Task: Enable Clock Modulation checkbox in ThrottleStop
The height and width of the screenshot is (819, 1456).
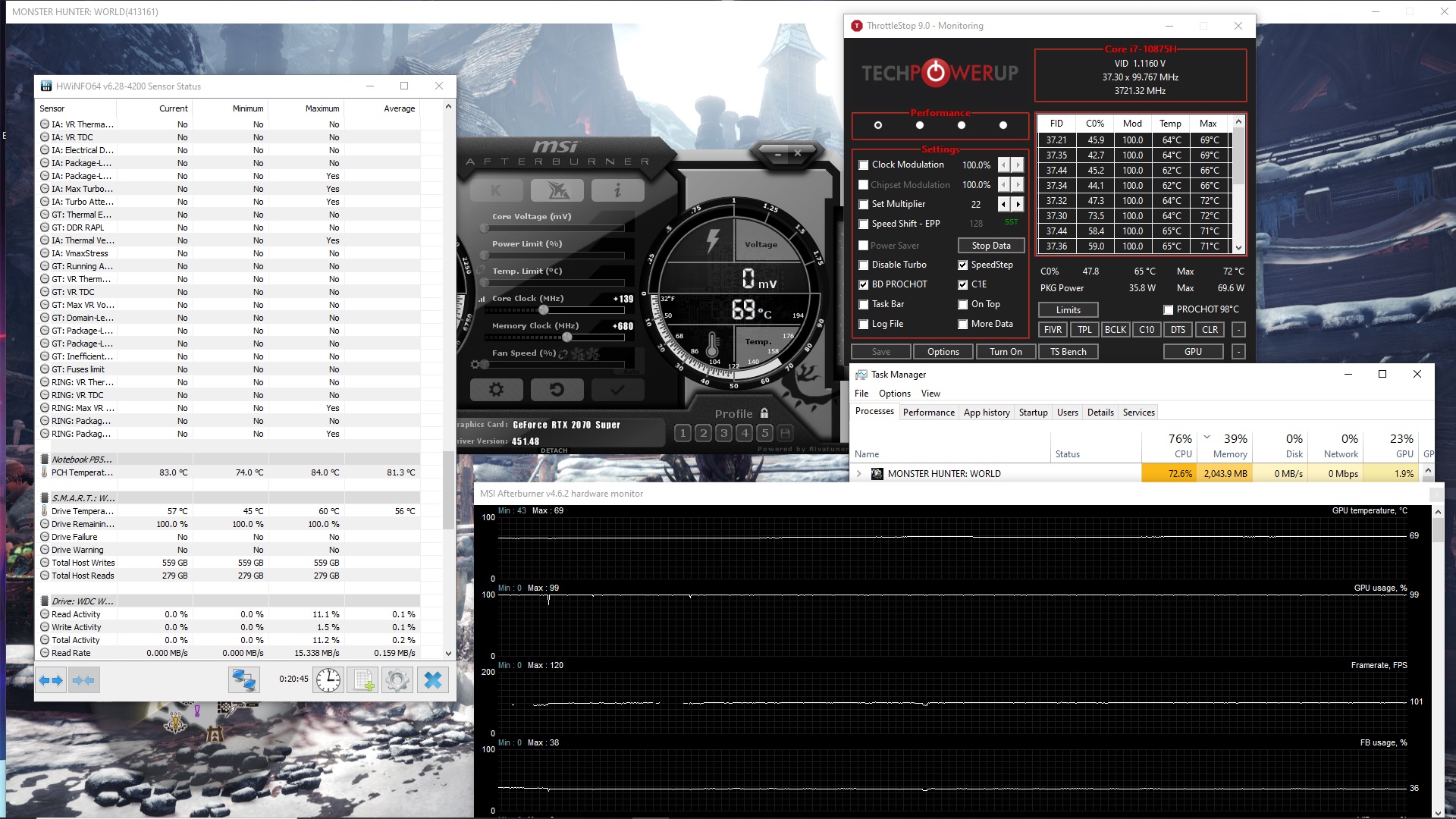Action: 863,165
